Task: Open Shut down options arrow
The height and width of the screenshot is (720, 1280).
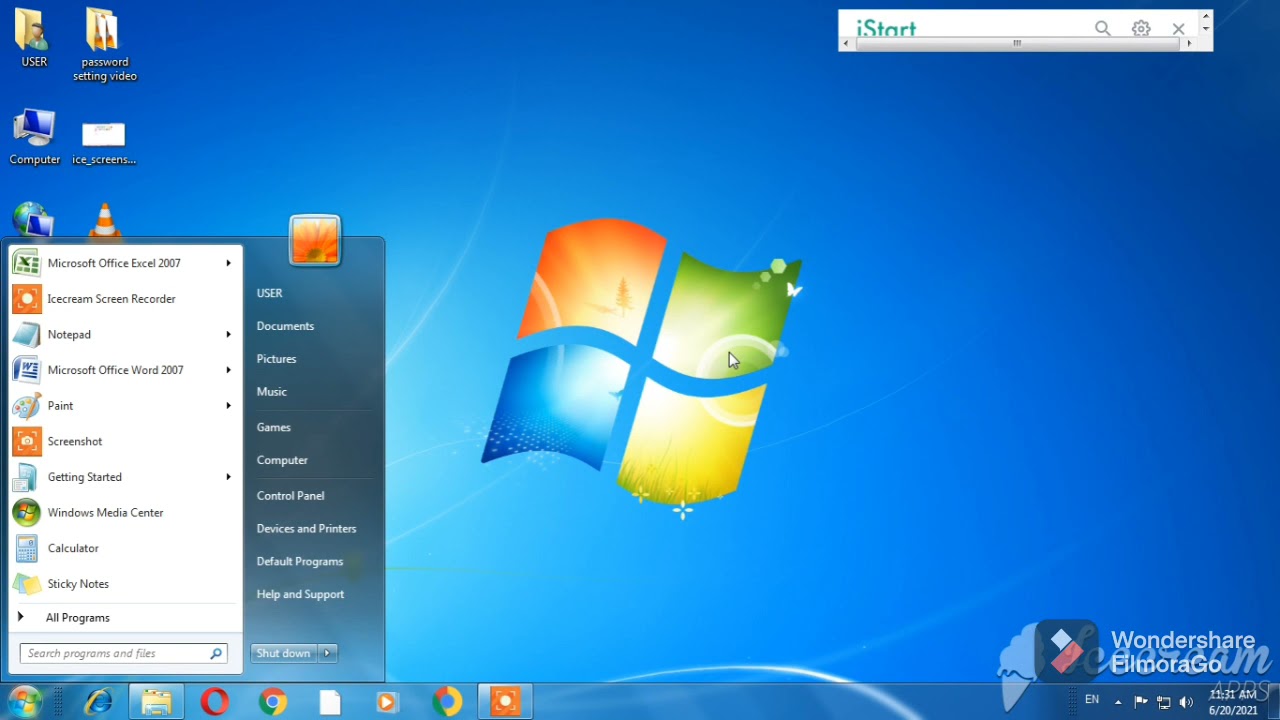Action: pyautogui.click(x=327, y=653)
